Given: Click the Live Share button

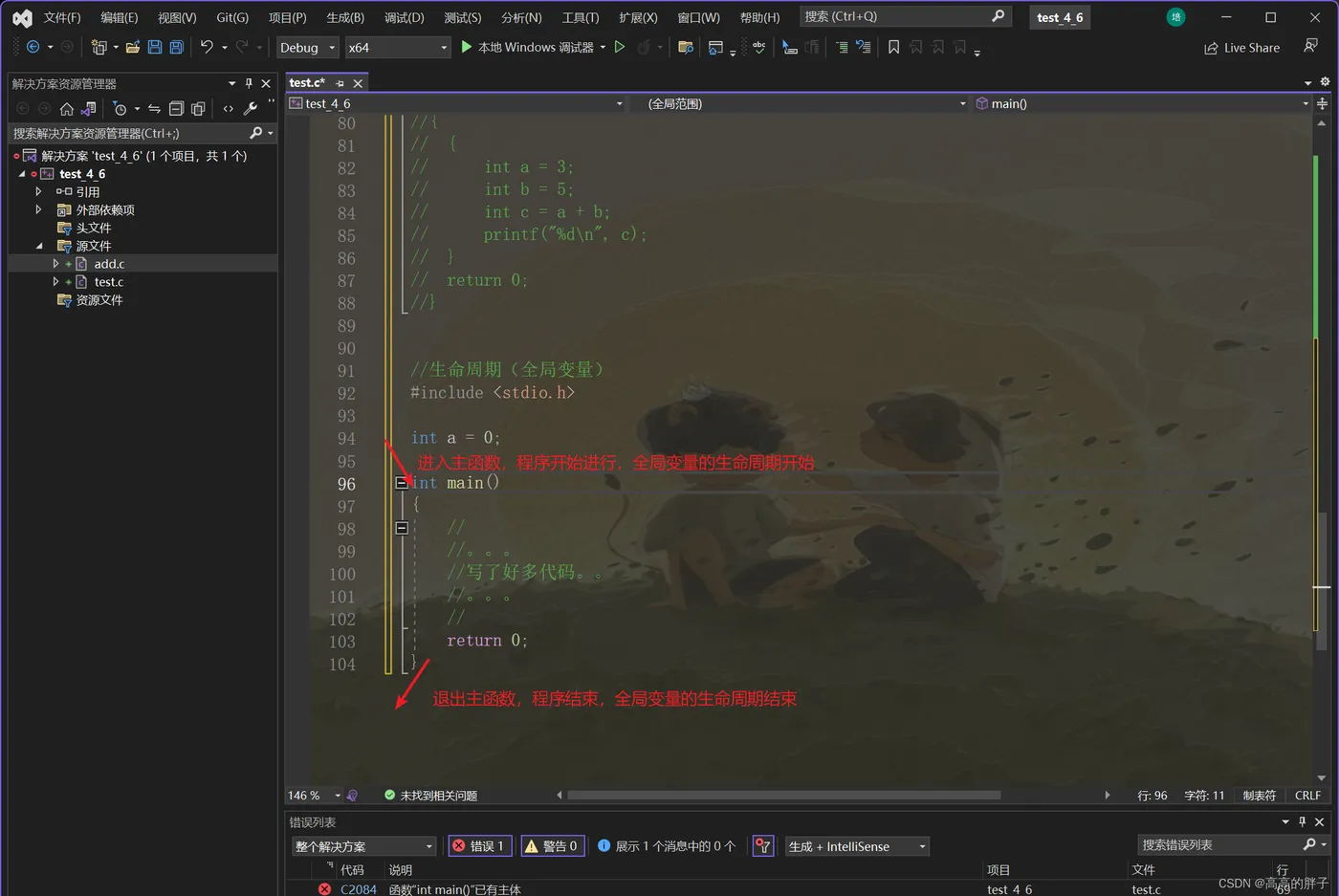Looking at the screenshot, I should coord(1241,47).
